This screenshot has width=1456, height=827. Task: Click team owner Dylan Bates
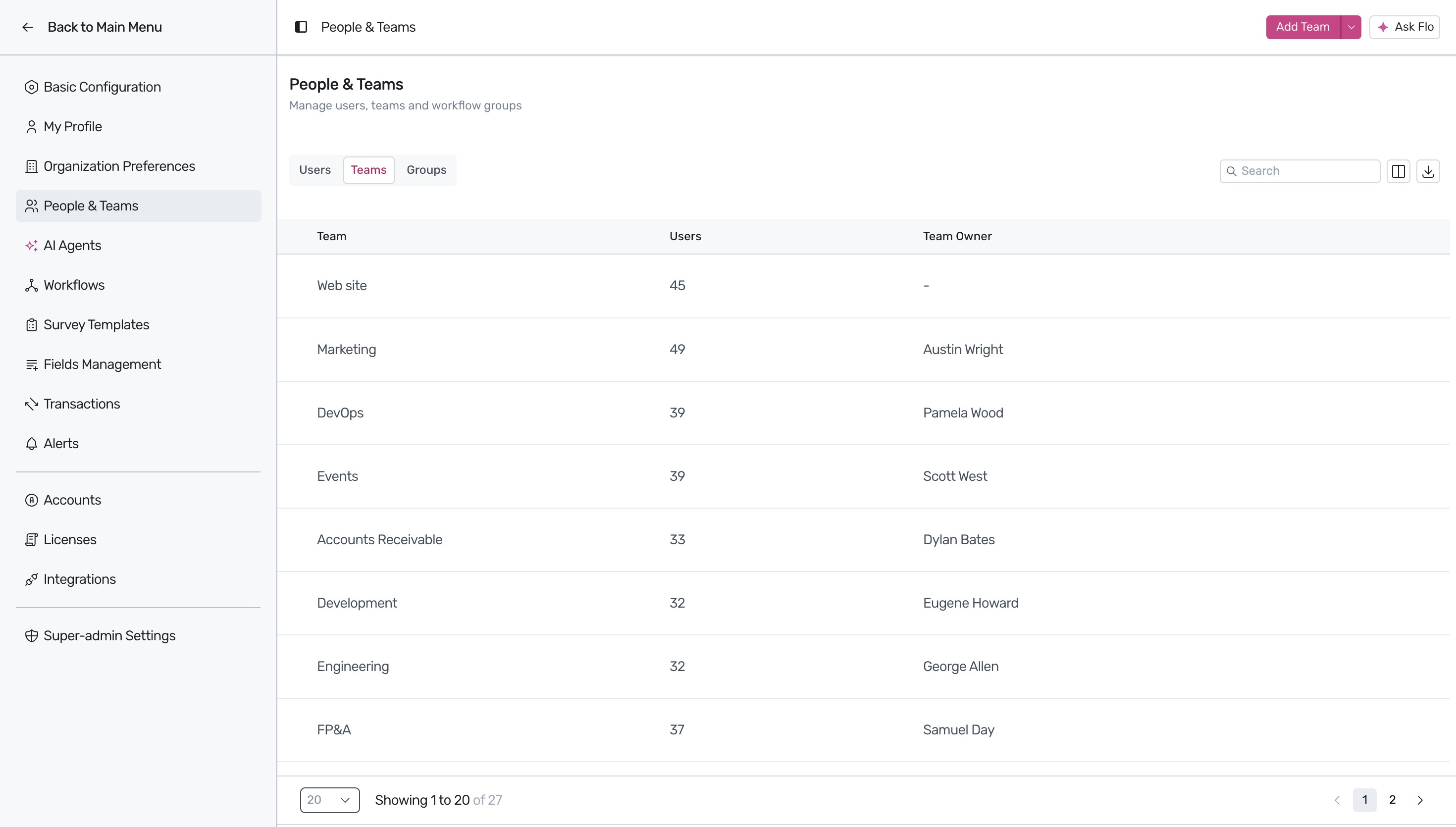959,540
